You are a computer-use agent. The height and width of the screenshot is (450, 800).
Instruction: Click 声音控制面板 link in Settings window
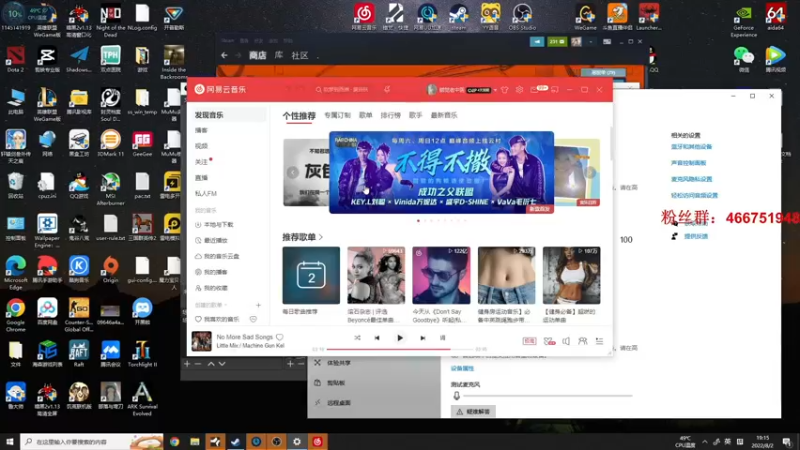[688, 163]
